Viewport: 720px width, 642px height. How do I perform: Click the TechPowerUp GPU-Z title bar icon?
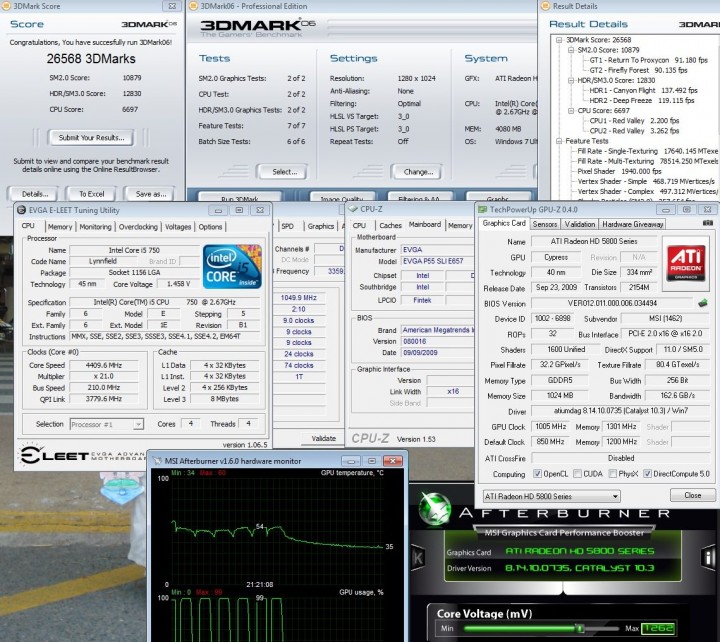[x=483, y=209]
